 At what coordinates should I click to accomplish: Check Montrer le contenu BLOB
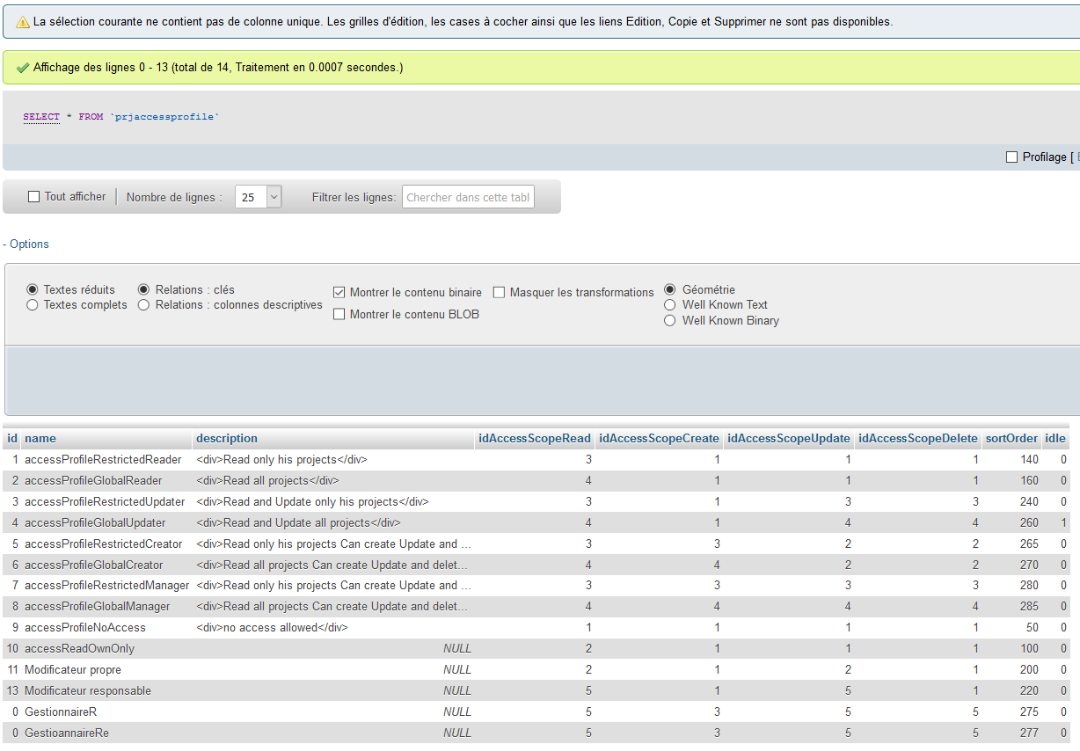(x=339, y=314)
